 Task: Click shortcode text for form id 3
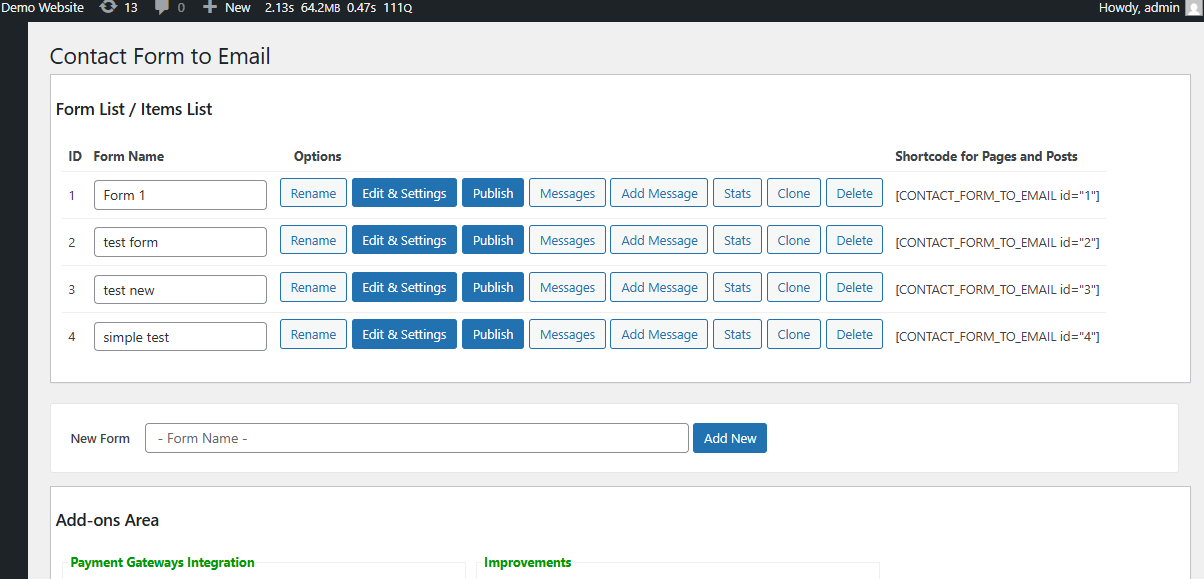click(997, 290)
